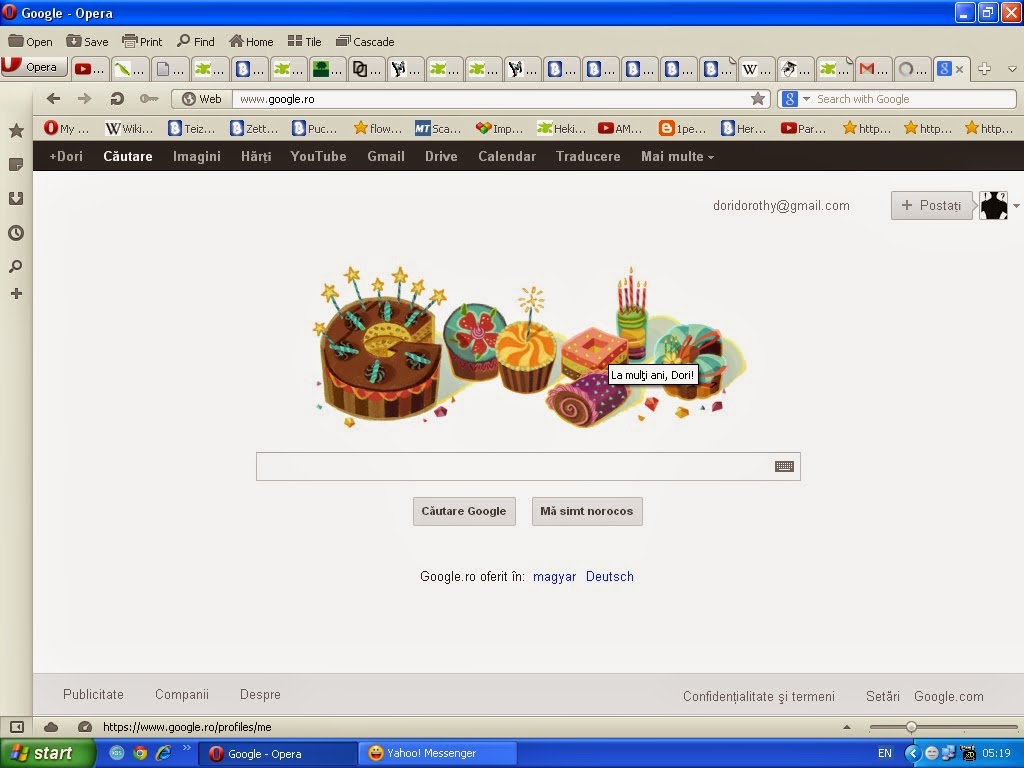This screenshot has width=1024, height=768.
Task: Open the magyar language link
Action: pos(554,577)
